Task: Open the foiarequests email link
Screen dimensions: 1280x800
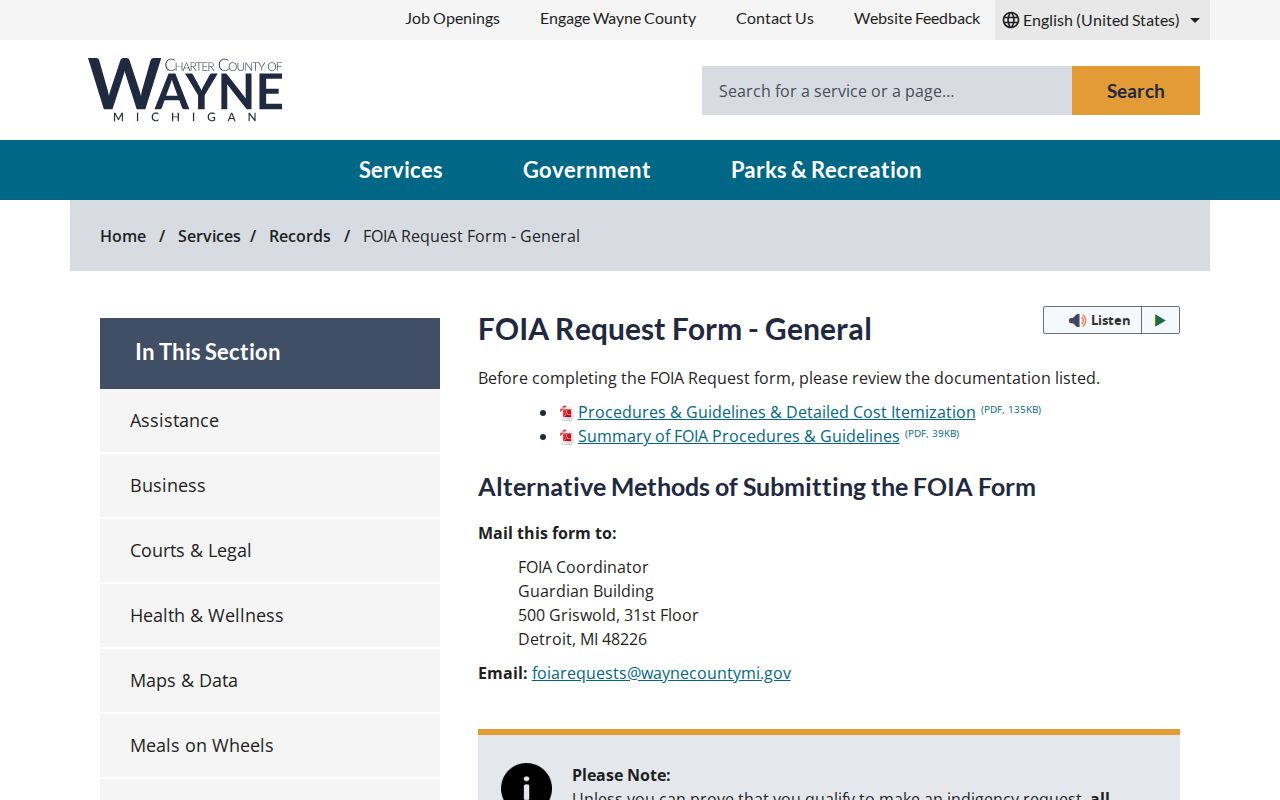Action: coord(661,673)
